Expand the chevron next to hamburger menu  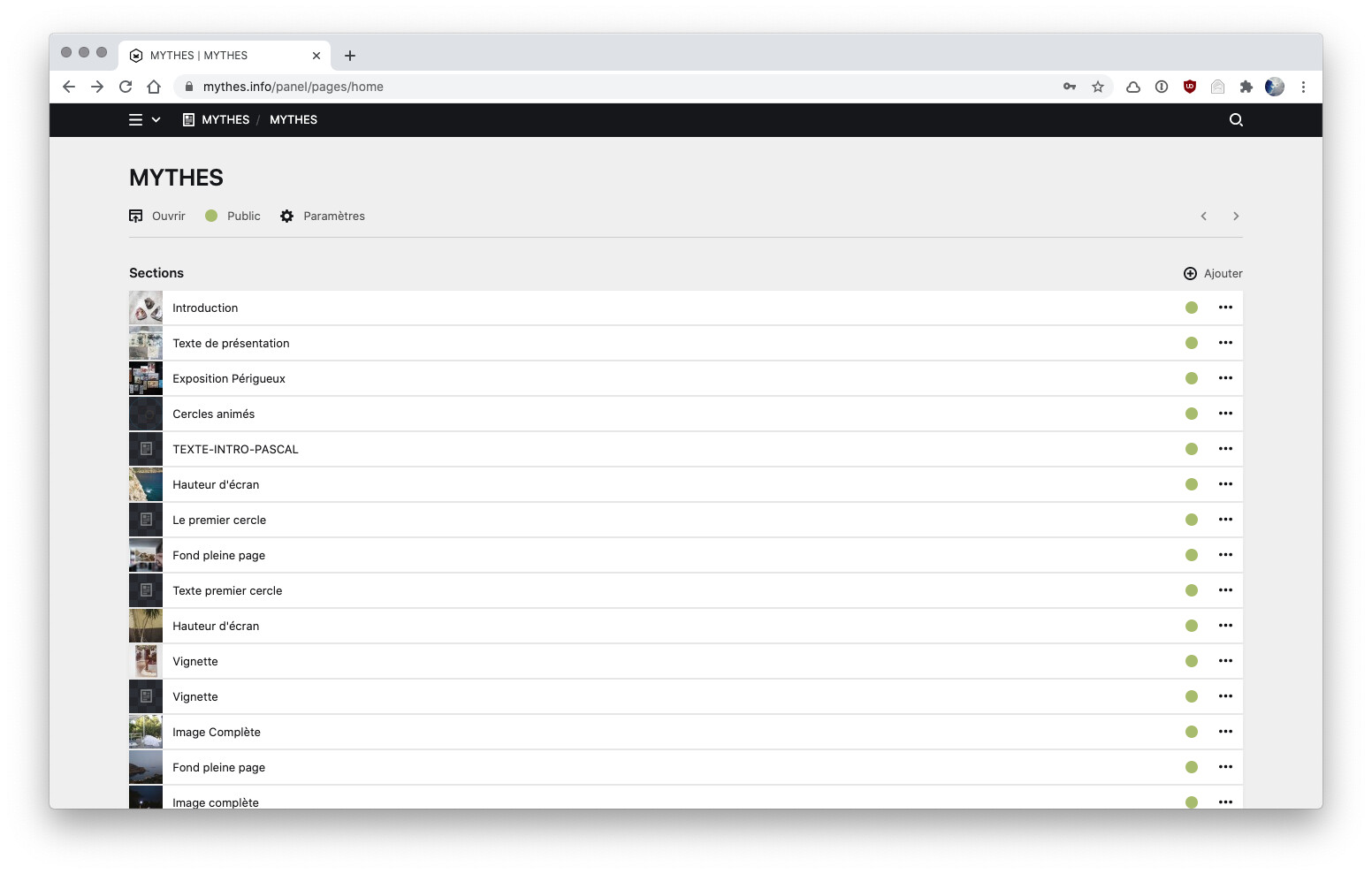click(156, 120)
